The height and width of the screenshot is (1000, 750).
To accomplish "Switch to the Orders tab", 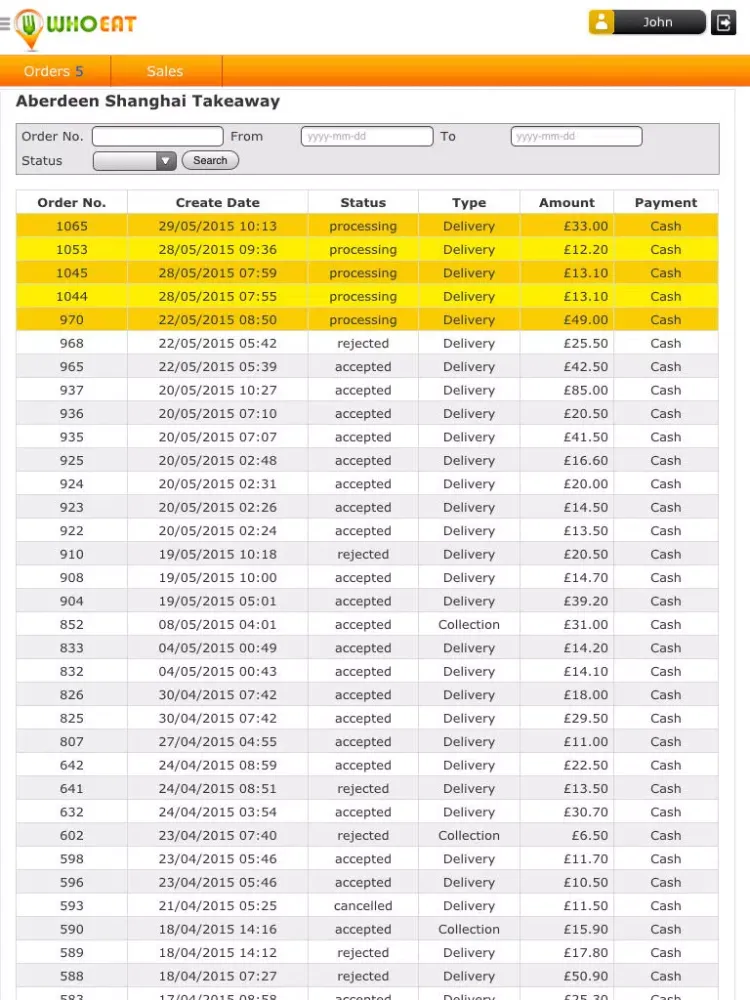I will [54, 71].
